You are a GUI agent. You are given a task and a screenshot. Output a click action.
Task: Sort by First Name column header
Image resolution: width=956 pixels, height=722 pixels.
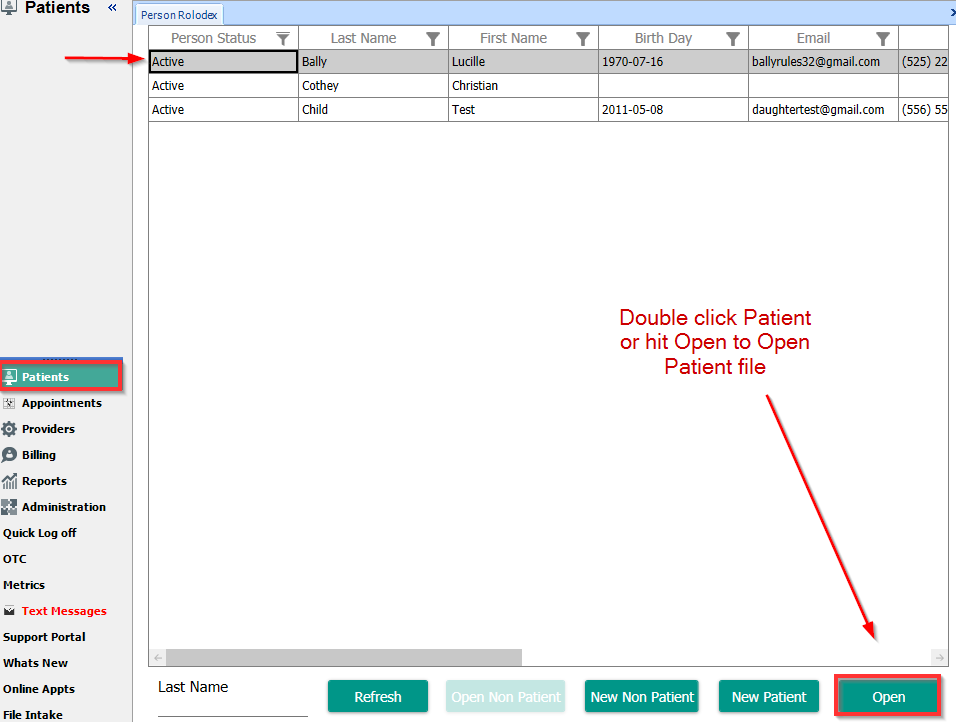pyautogui.click(x=513, y=38)
